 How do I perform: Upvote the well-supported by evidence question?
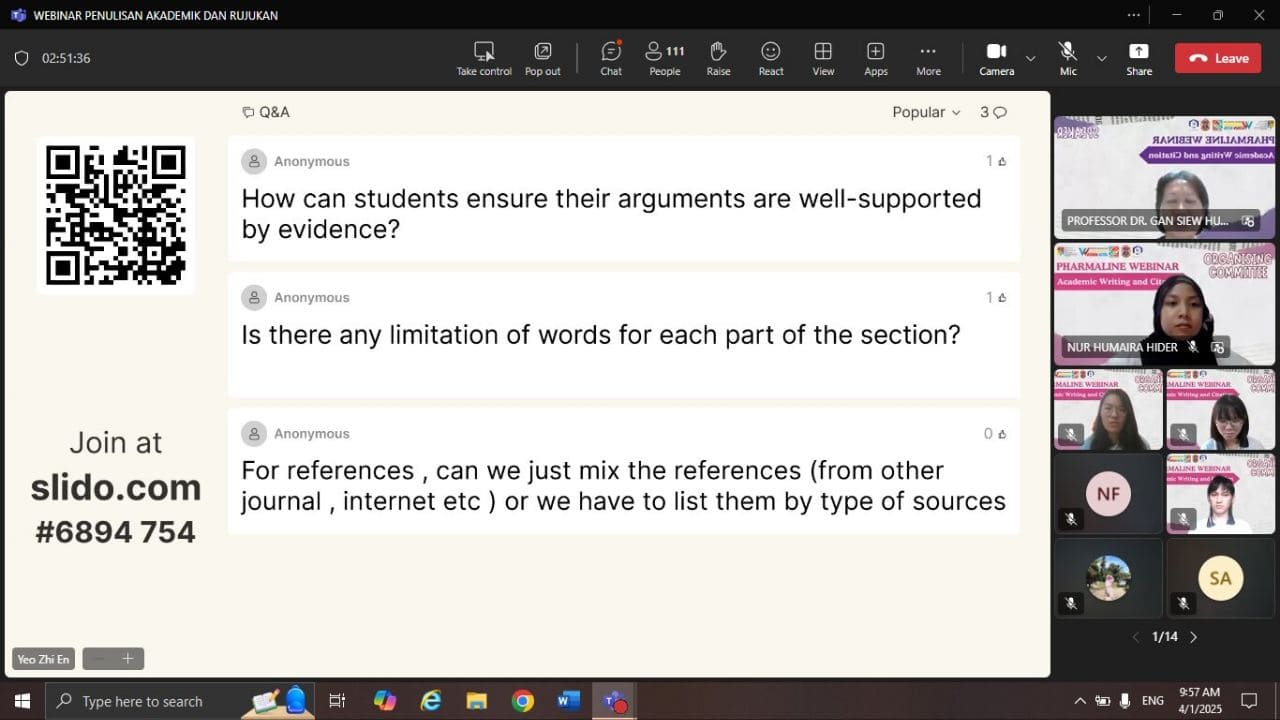(x=1002, y=161)
